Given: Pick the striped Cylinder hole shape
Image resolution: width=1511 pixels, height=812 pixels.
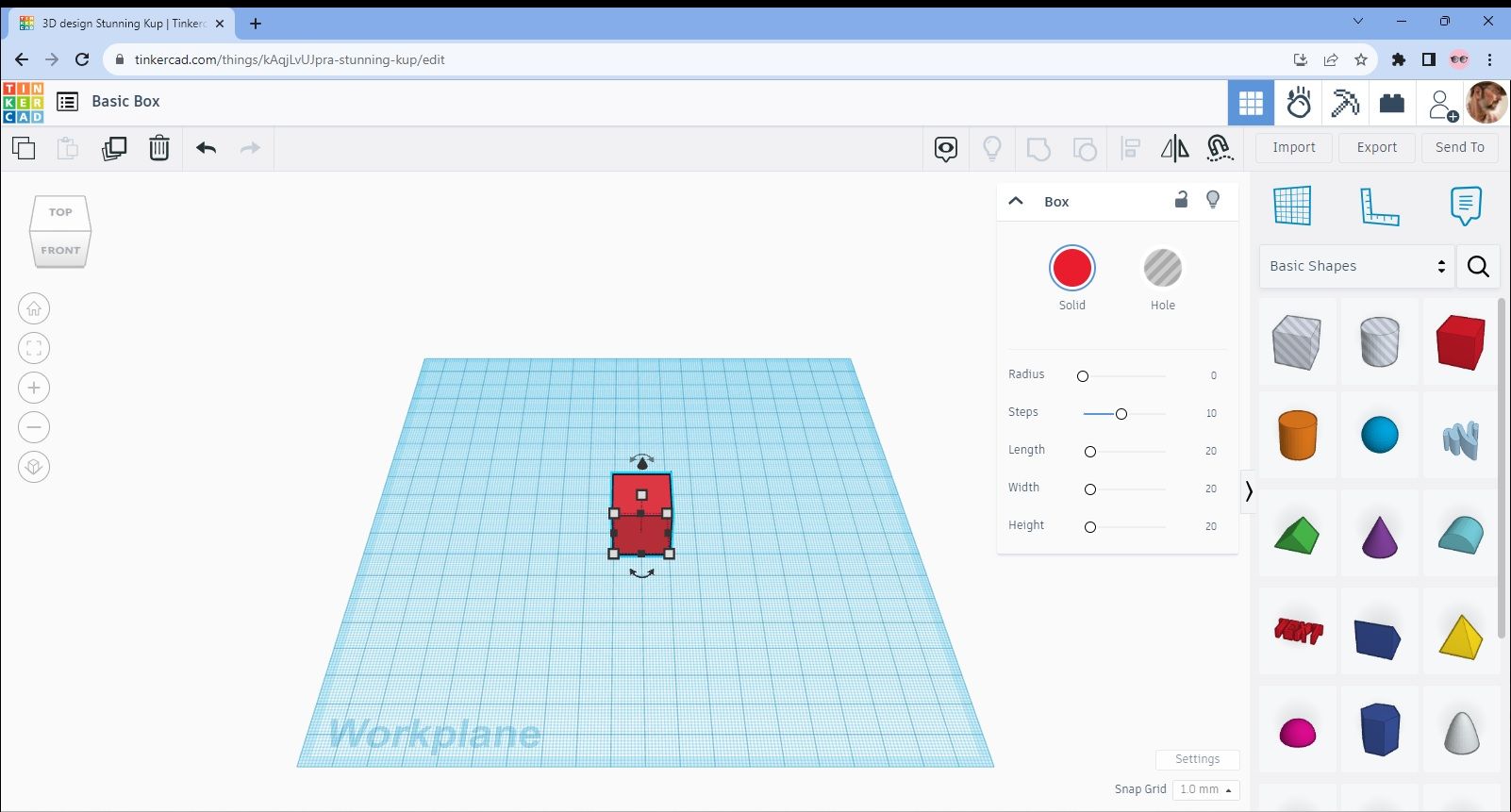Looking at the screenshot, I should [x=1380, y=340].
